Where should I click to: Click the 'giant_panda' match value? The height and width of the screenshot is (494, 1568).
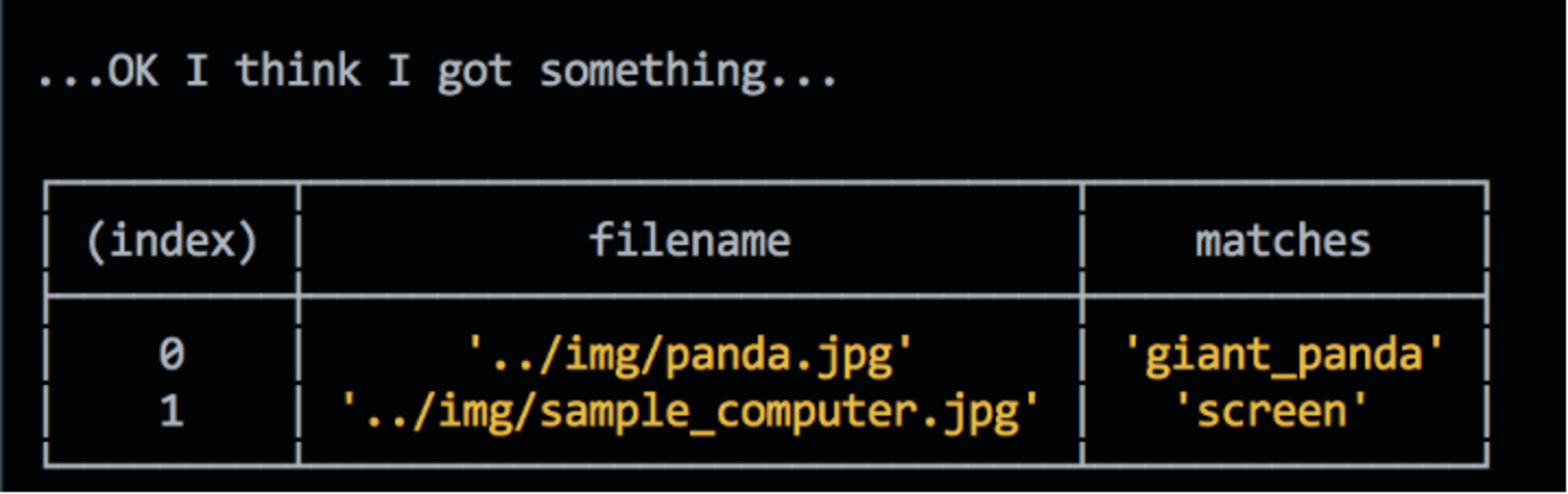click(1283, 356)
